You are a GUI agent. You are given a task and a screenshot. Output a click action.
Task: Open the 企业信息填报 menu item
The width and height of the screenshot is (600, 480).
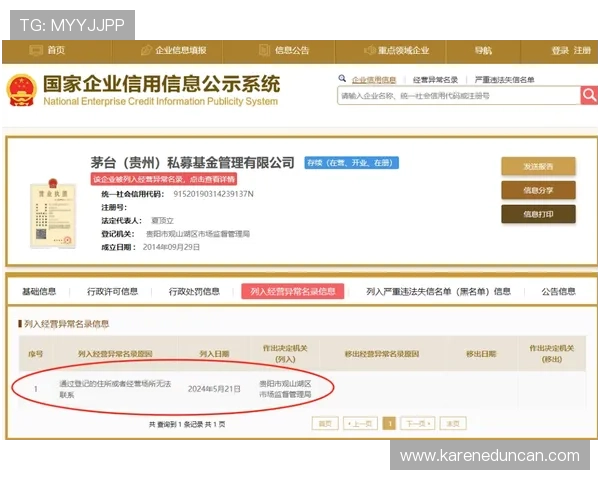click(181, 50)
